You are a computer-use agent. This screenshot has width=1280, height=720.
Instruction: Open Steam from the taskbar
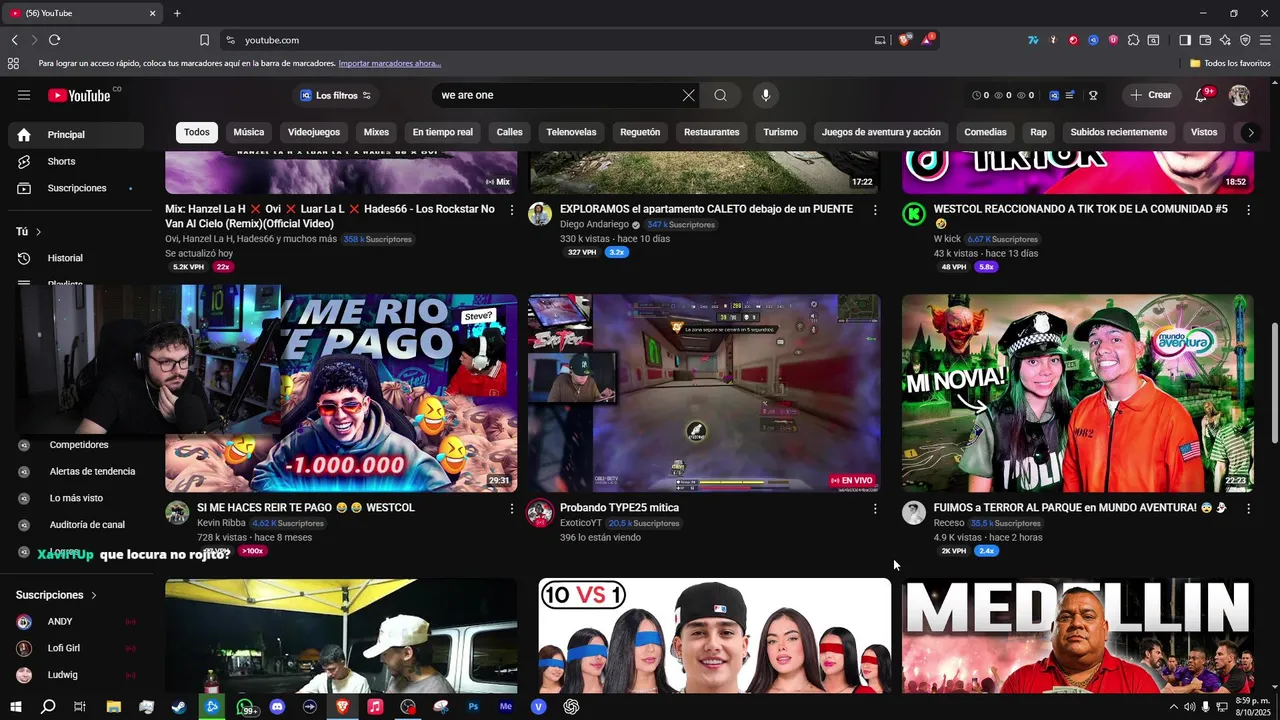[179, 706]
